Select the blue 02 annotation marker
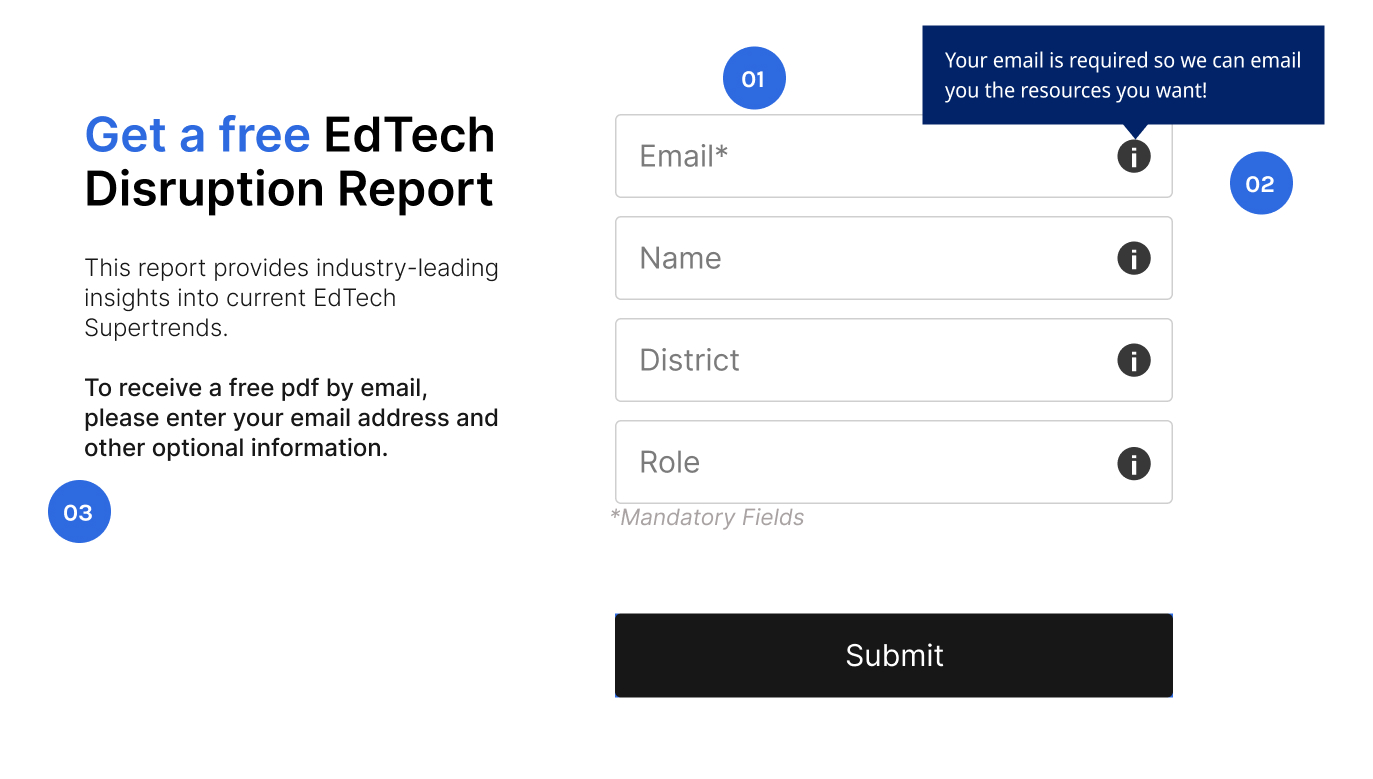 (1261, 183)
